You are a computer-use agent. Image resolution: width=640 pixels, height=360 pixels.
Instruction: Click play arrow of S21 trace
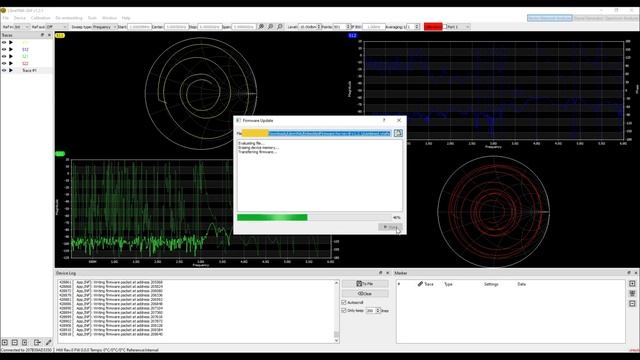point(11,56)
